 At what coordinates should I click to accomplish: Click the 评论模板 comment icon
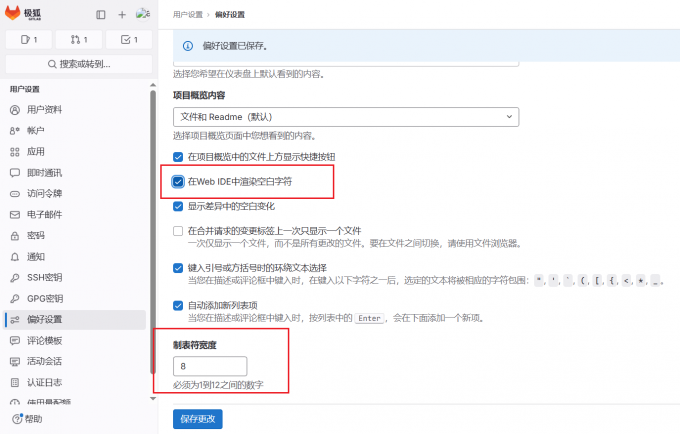point(15,341)
